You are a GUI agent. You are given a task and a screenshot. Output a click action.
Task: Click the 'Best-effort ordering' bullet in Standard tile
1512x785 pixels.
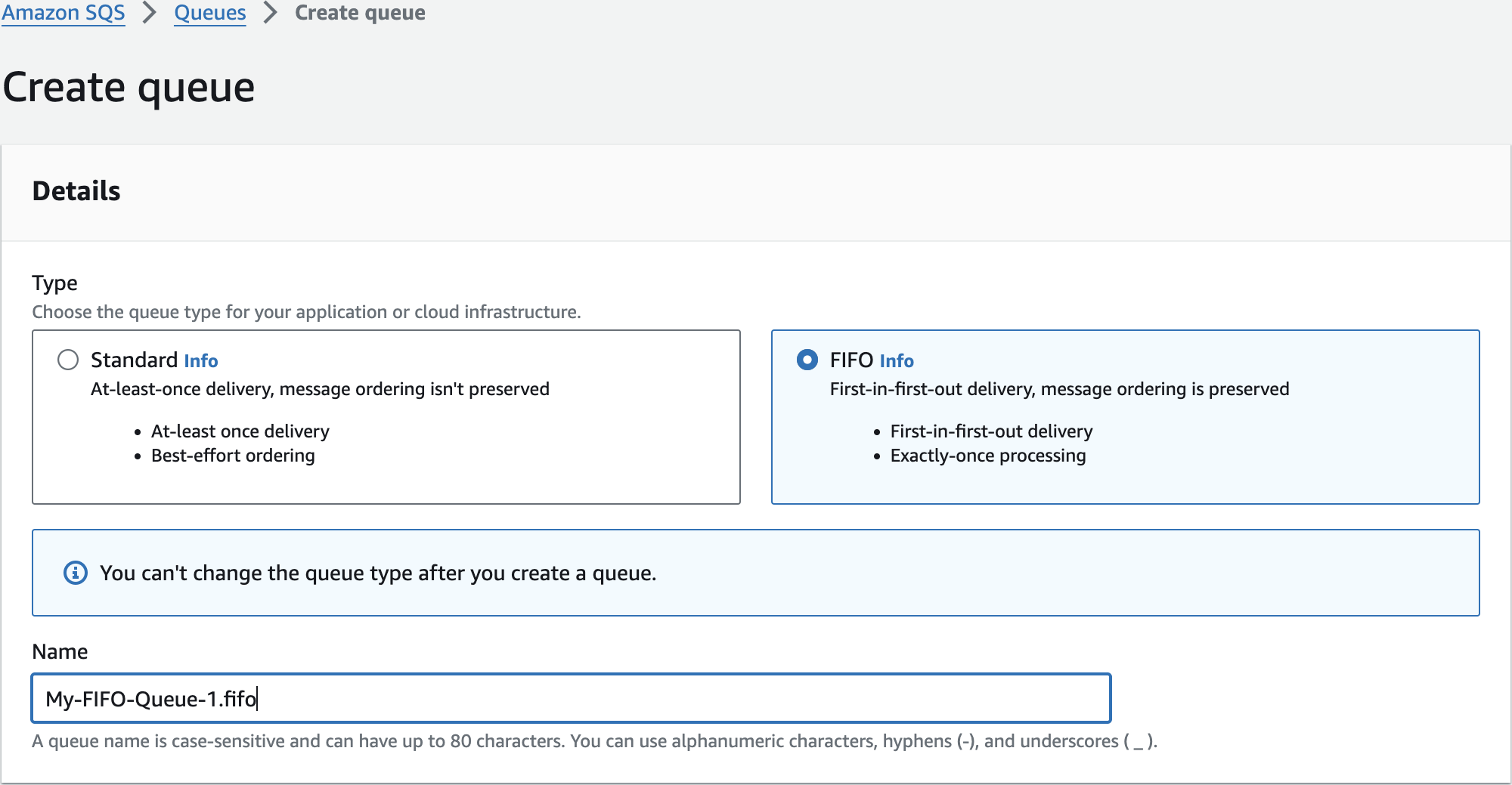click(233, 456)
